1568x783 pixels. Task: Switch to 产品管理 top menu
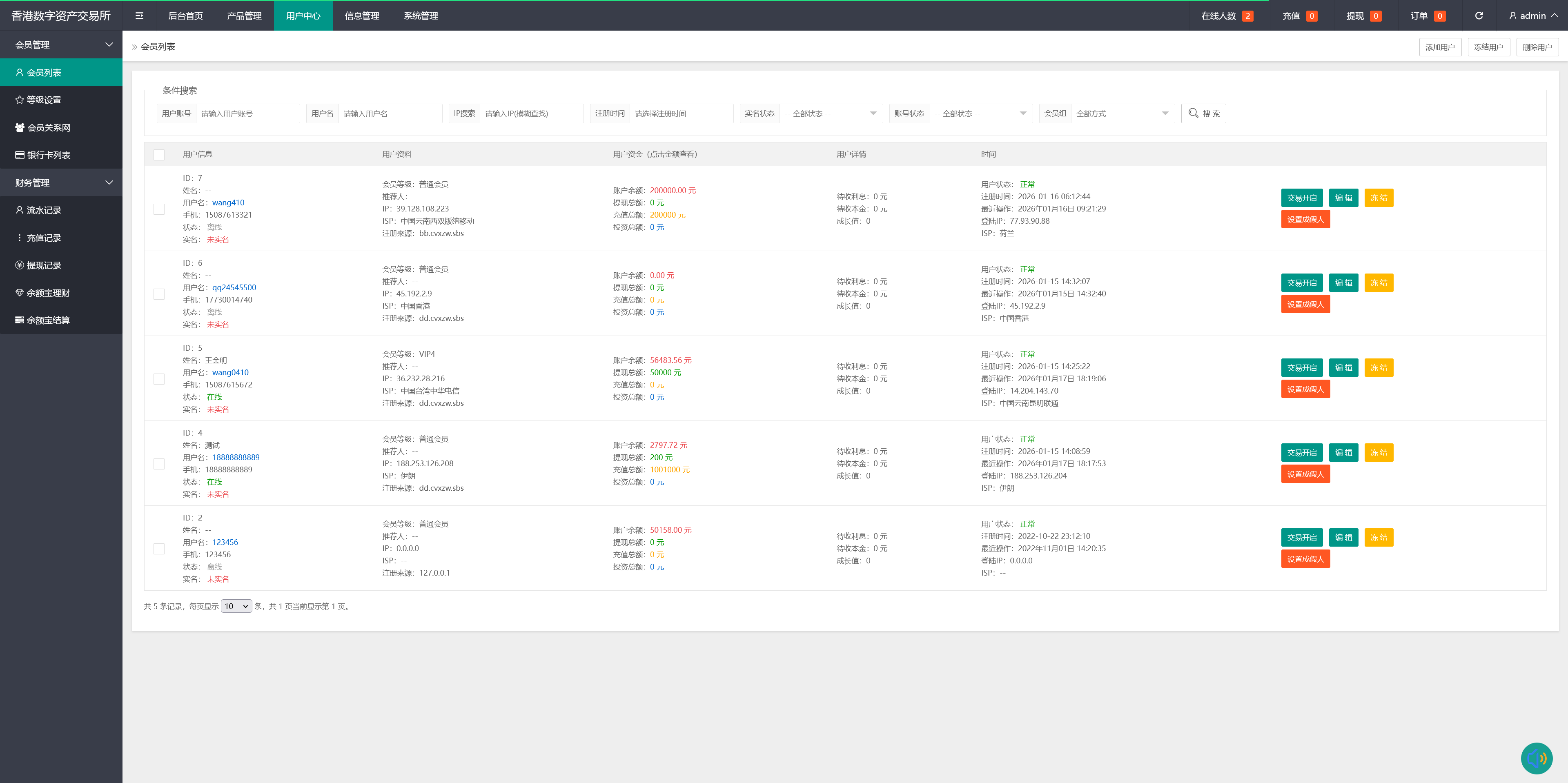tap(244, 16)
